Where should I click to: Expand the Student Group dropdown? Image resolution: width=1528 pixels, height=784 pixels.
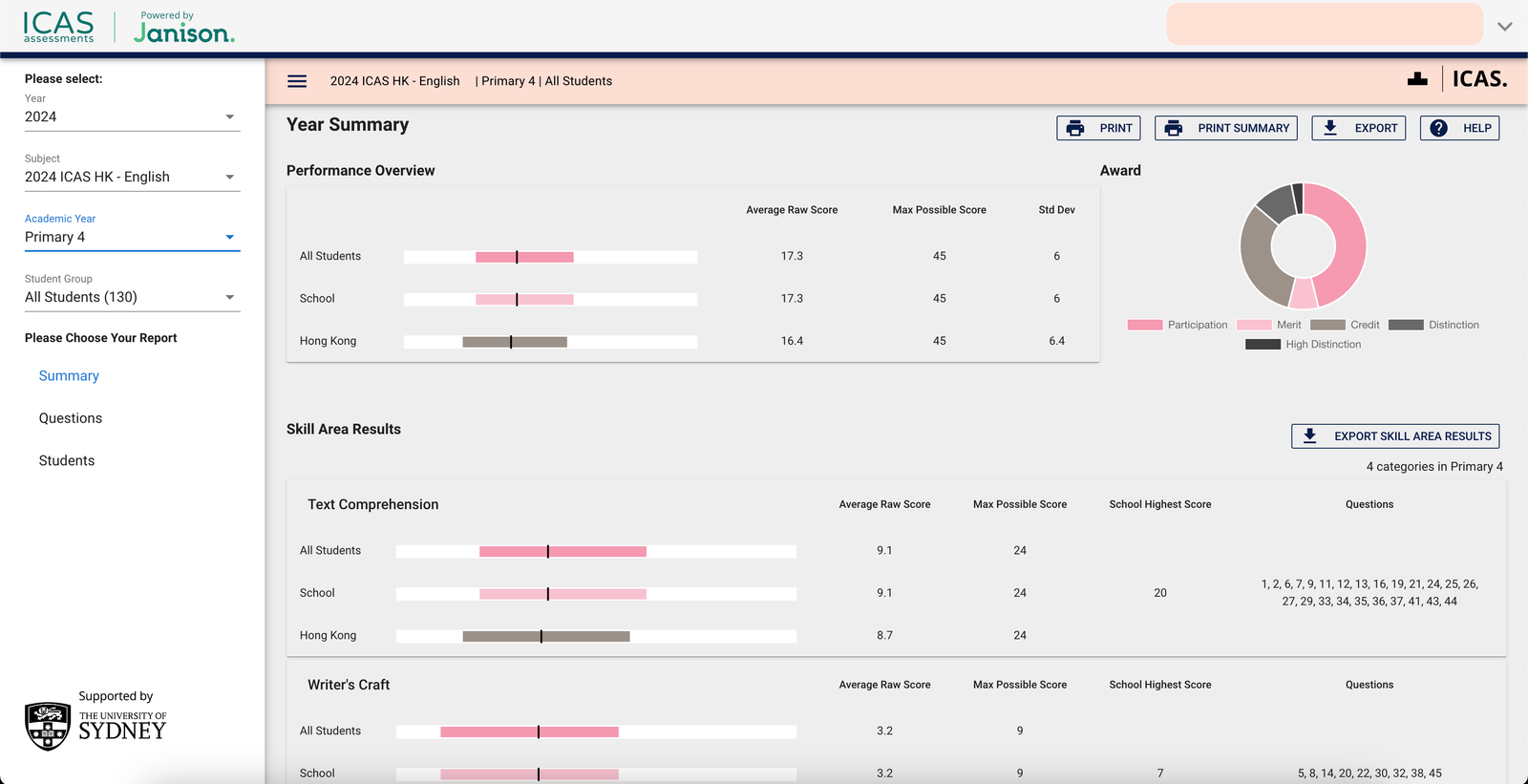132,297
